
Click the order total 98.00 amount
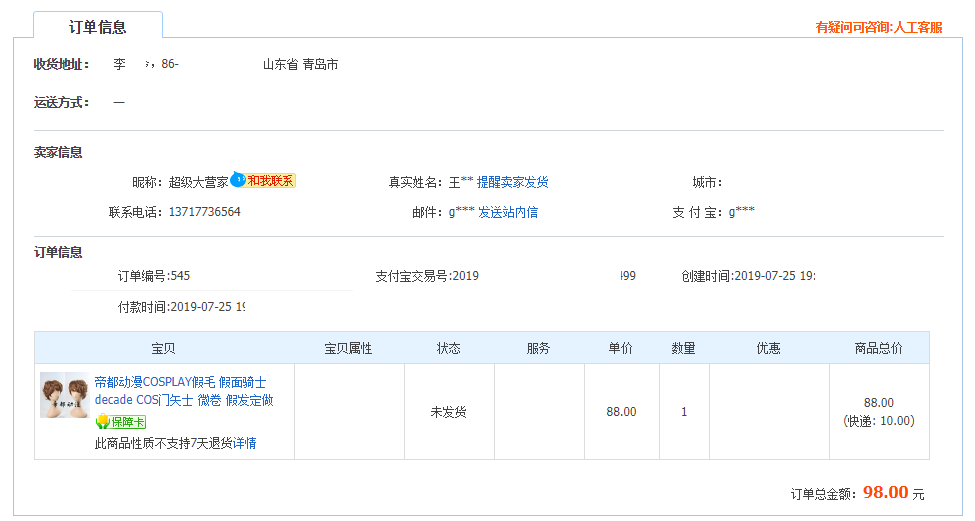(885, 492)
